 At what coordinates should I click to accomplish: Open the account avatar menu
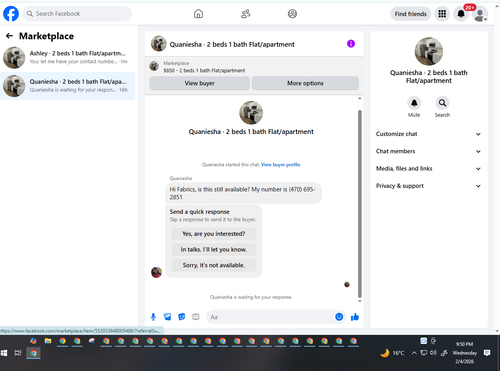pos(480,14)
